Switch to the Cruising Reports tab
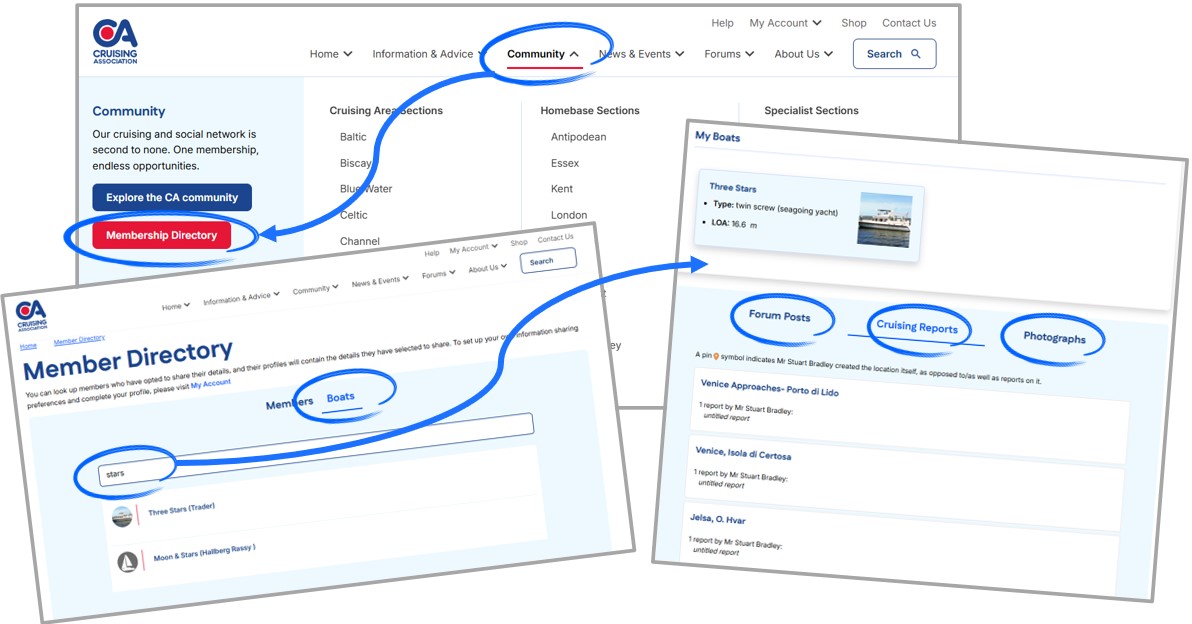The height and width of the screenshot is (624, 1192). [x=917, y=327]
